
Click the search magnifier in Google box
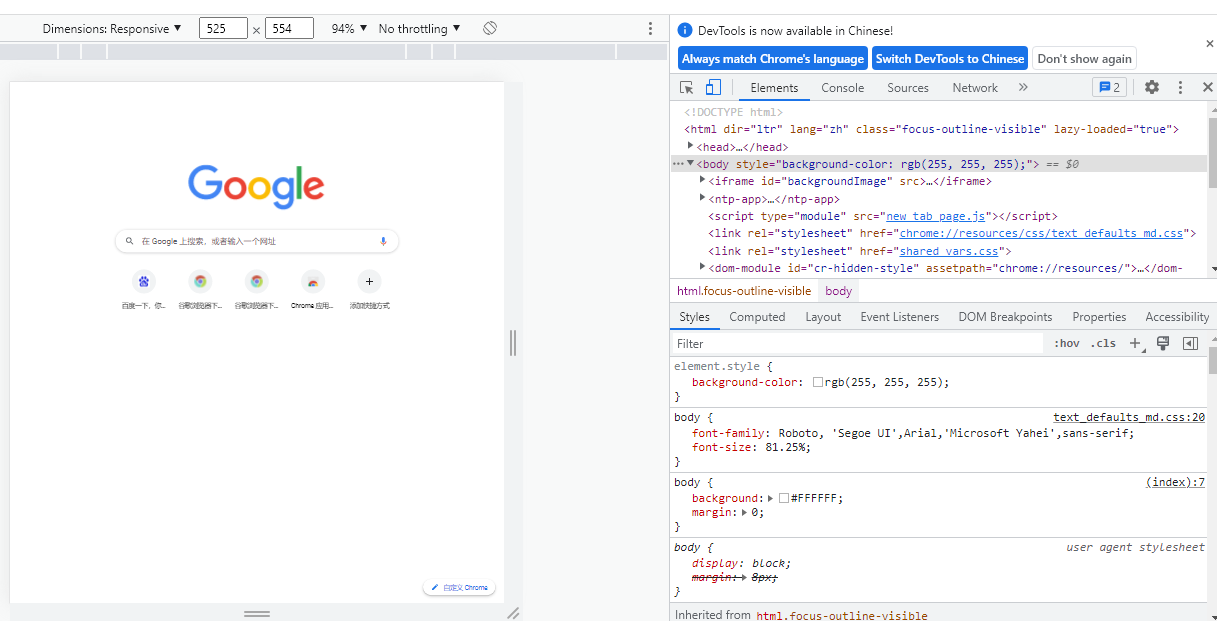click(130, 241)
